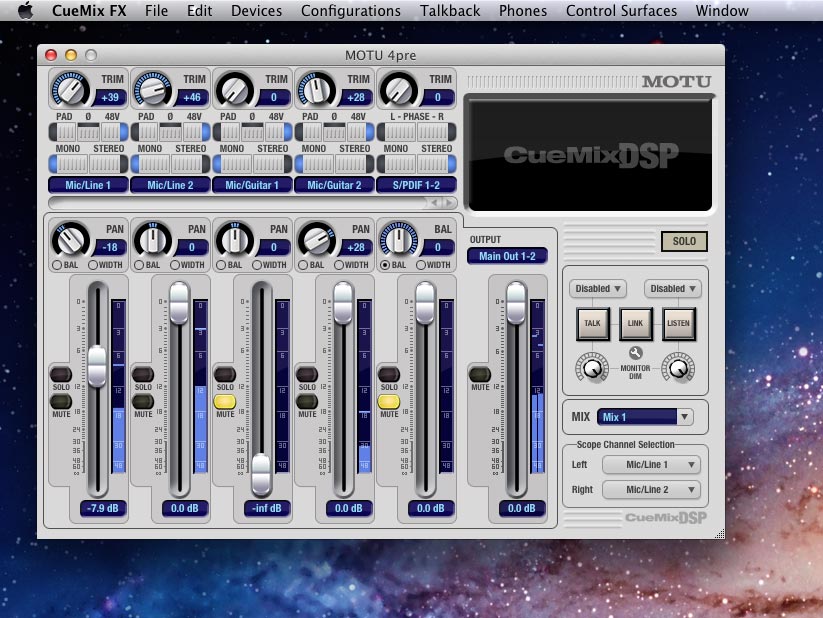Open the MIX selection dropdown

pos(644,417)
